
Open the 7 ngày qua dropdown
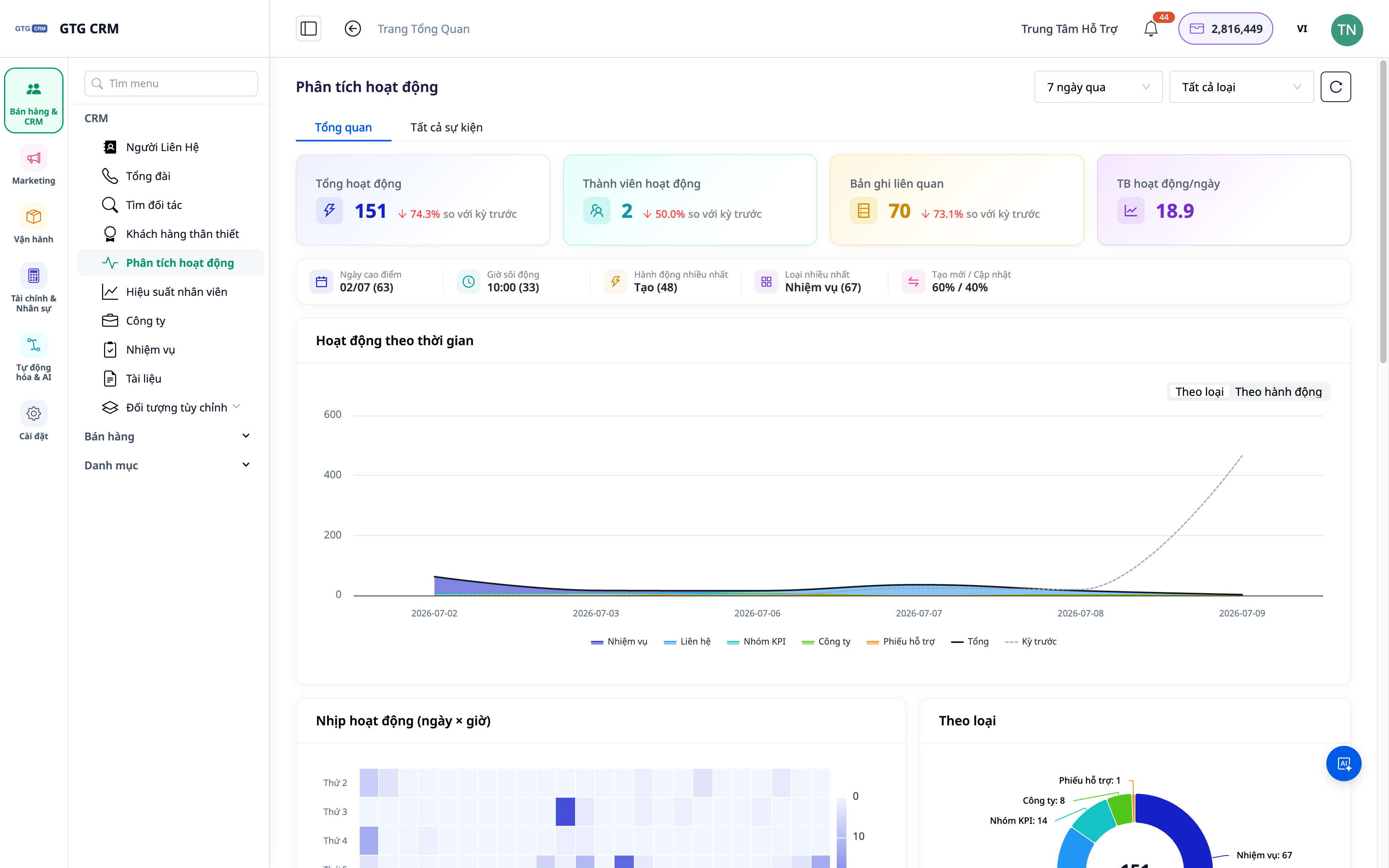point(1098,87)
